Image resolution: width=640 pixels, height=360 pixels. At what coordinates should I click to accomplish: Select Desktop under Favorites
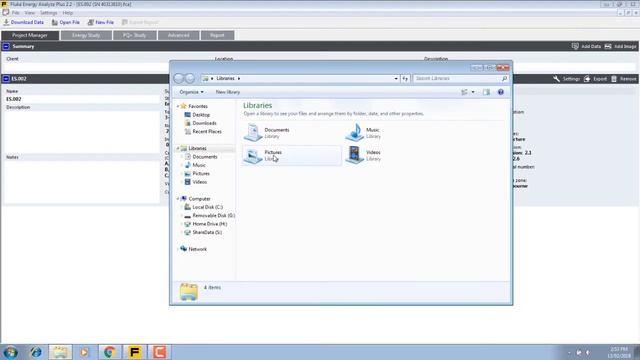(197, 115)
